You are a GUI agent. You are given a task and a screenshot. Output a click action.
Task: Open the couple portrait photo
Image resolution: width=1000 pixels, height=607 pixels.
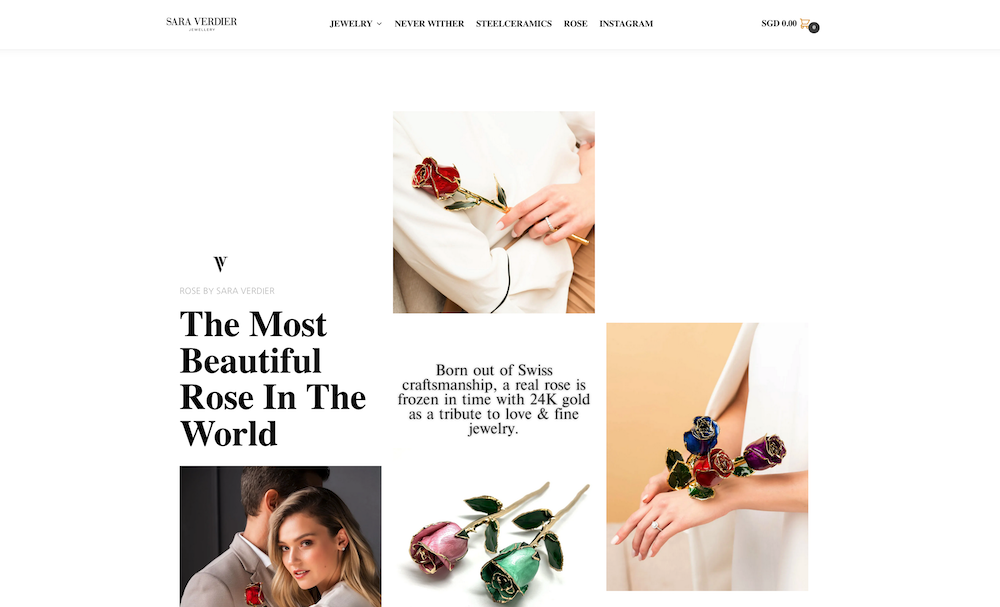coord(281,536)
